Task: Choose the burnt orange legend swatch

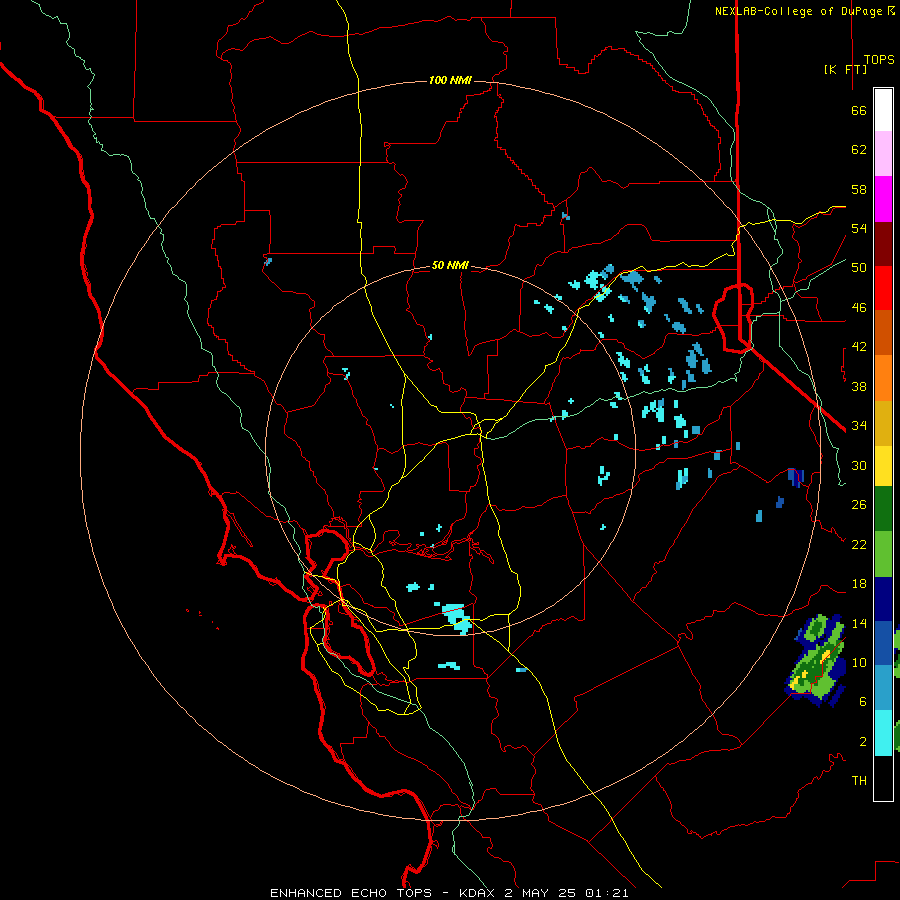Action: (x=883, y=332)
